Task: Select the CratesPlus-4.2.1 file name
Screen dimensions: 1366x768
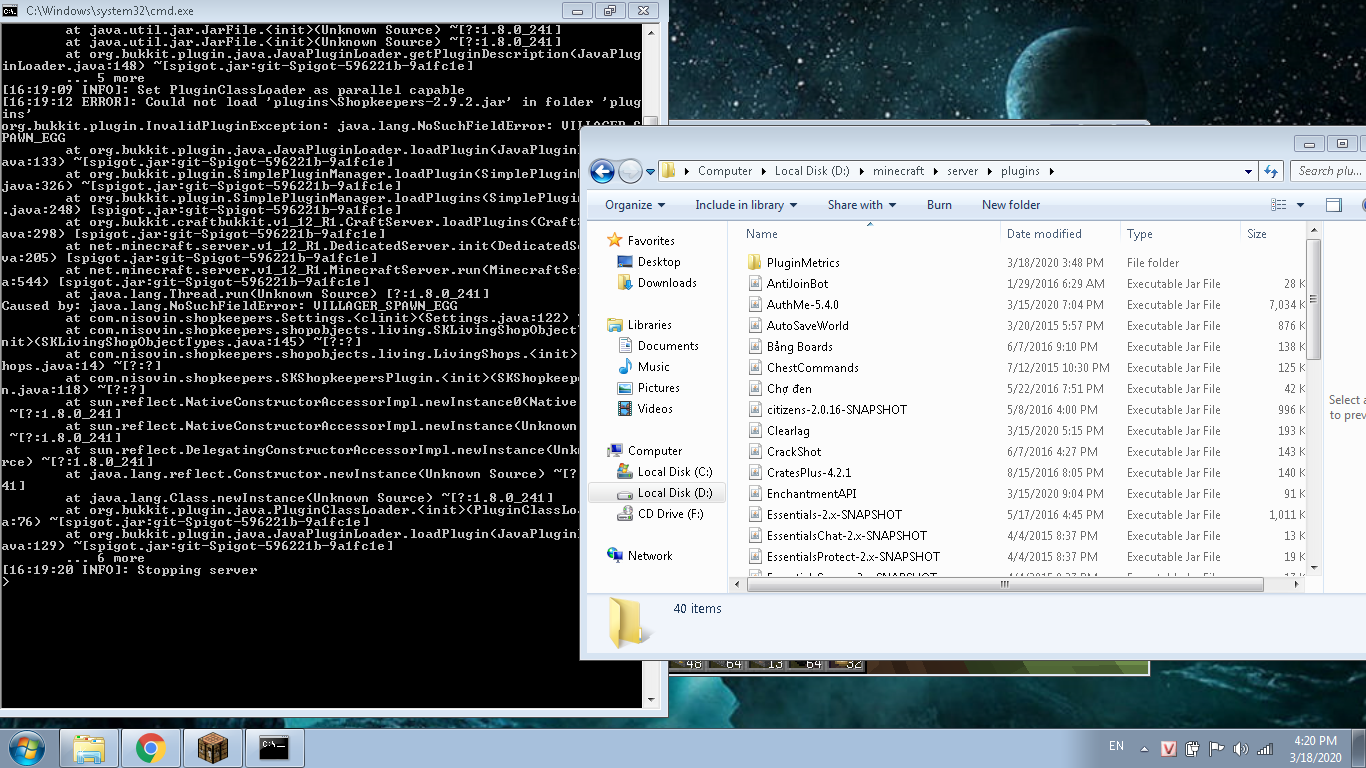Action: (809, 473)
